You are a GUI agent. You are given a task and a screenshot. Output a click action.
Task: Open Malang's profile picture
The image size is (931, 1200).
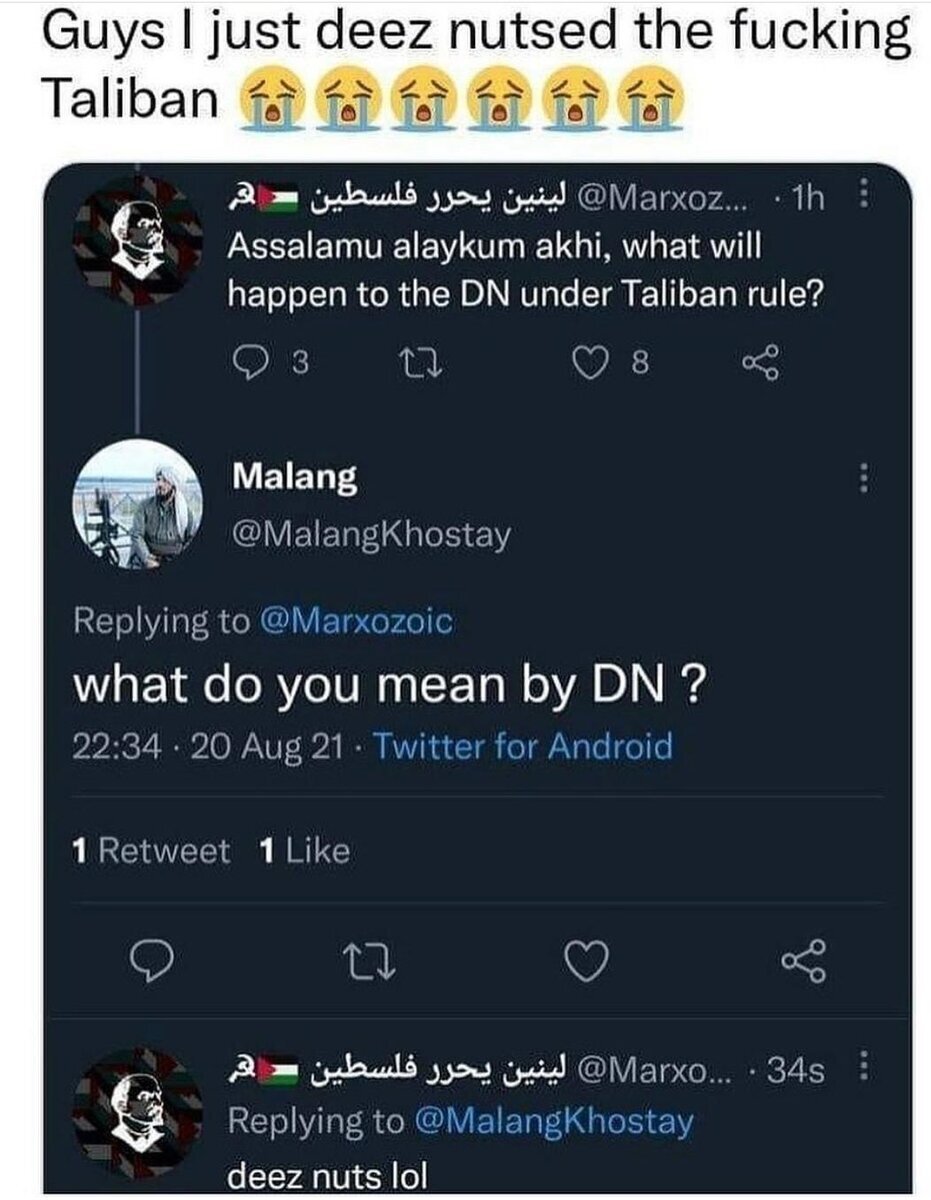tap(138, 504)
